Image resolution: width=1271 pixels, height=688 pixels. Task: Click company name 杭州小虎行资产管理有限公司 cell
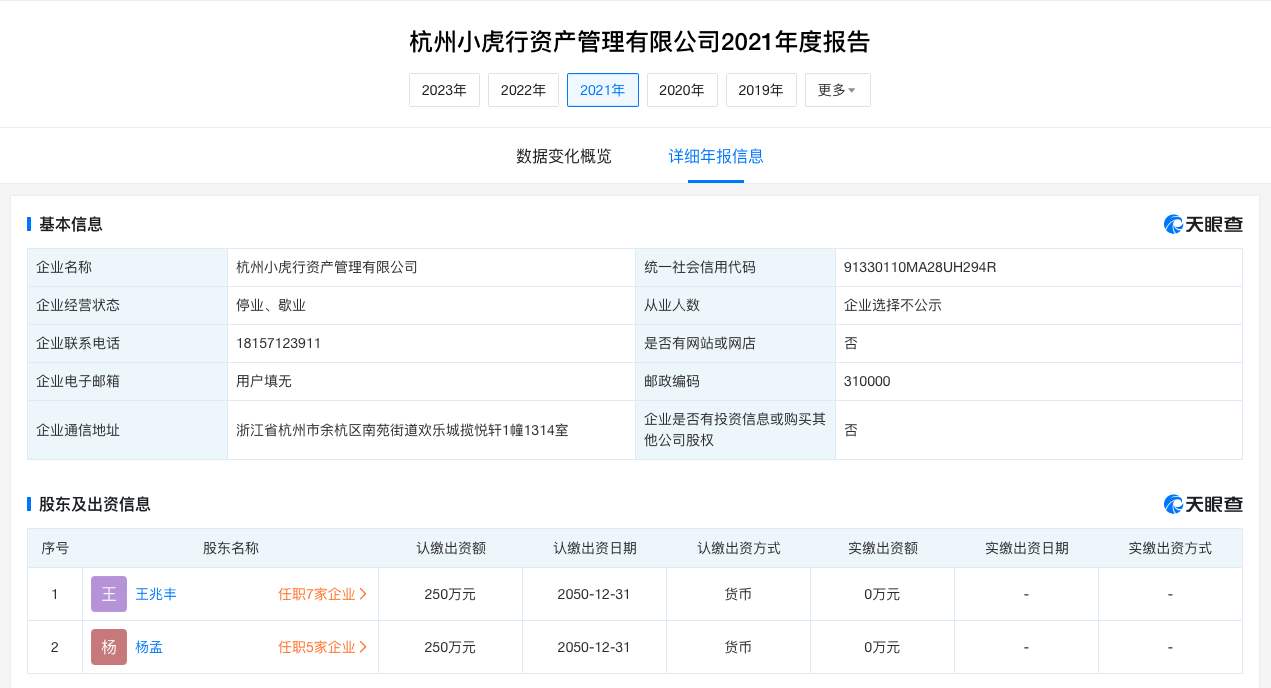tap(431, 267)
